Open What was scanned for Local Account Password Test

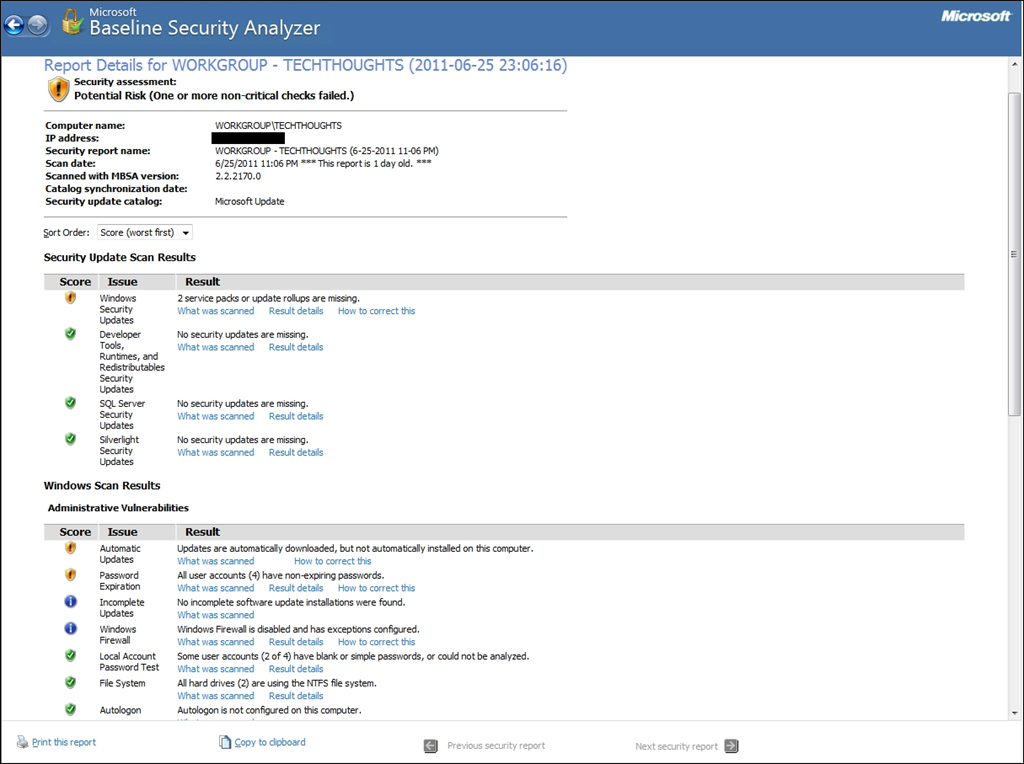pyautogui.click(x=216, y=669)
